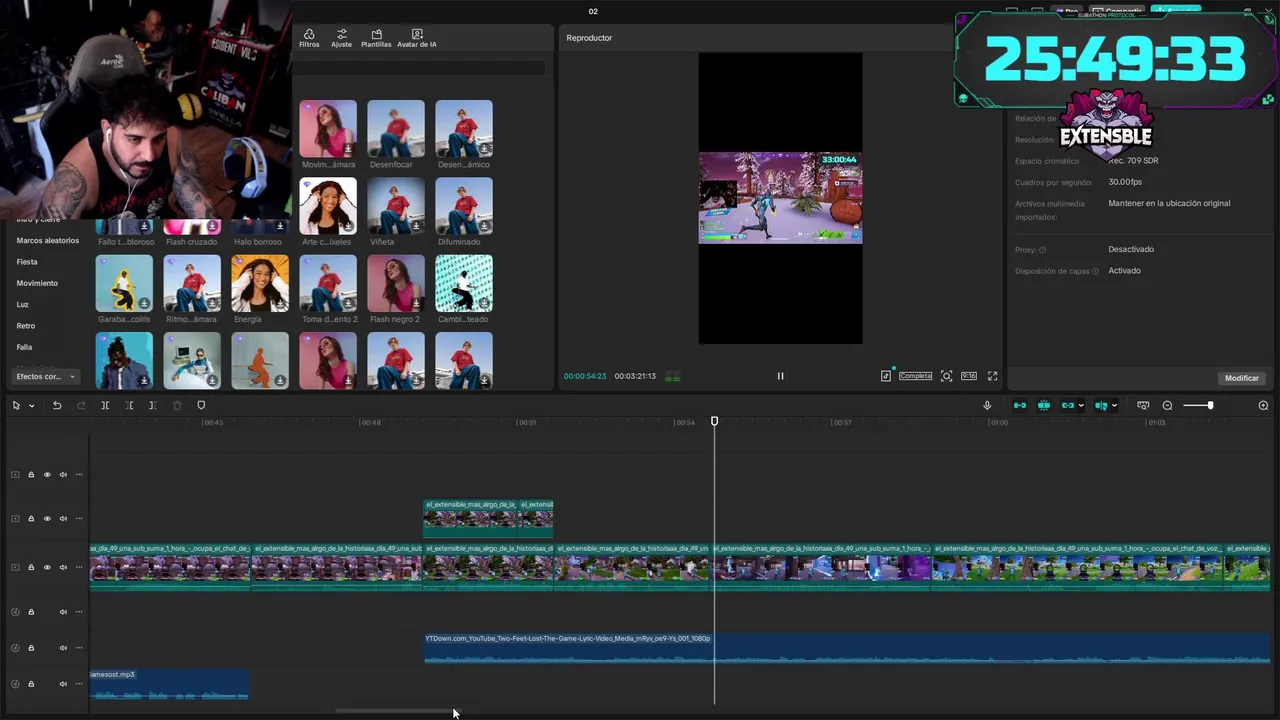
Task: Select the Movimiento effects category
Action: [x=37, y=283]
